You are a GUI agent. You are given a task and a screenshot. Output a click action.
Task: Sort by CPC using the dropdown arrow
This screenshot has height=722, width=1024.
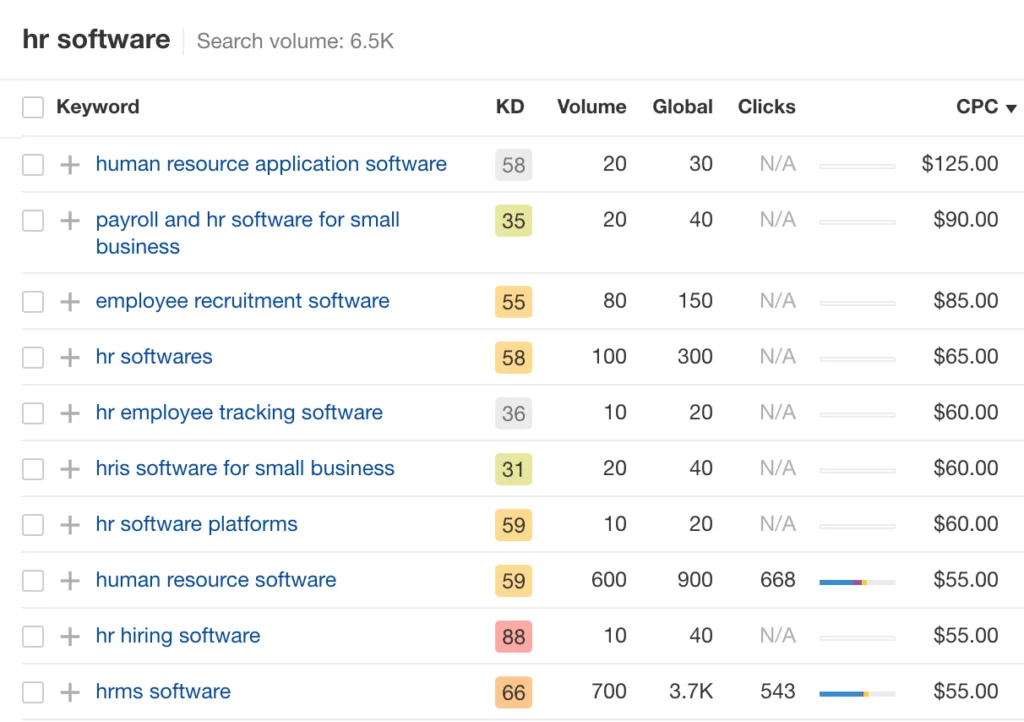(1011, 108)
